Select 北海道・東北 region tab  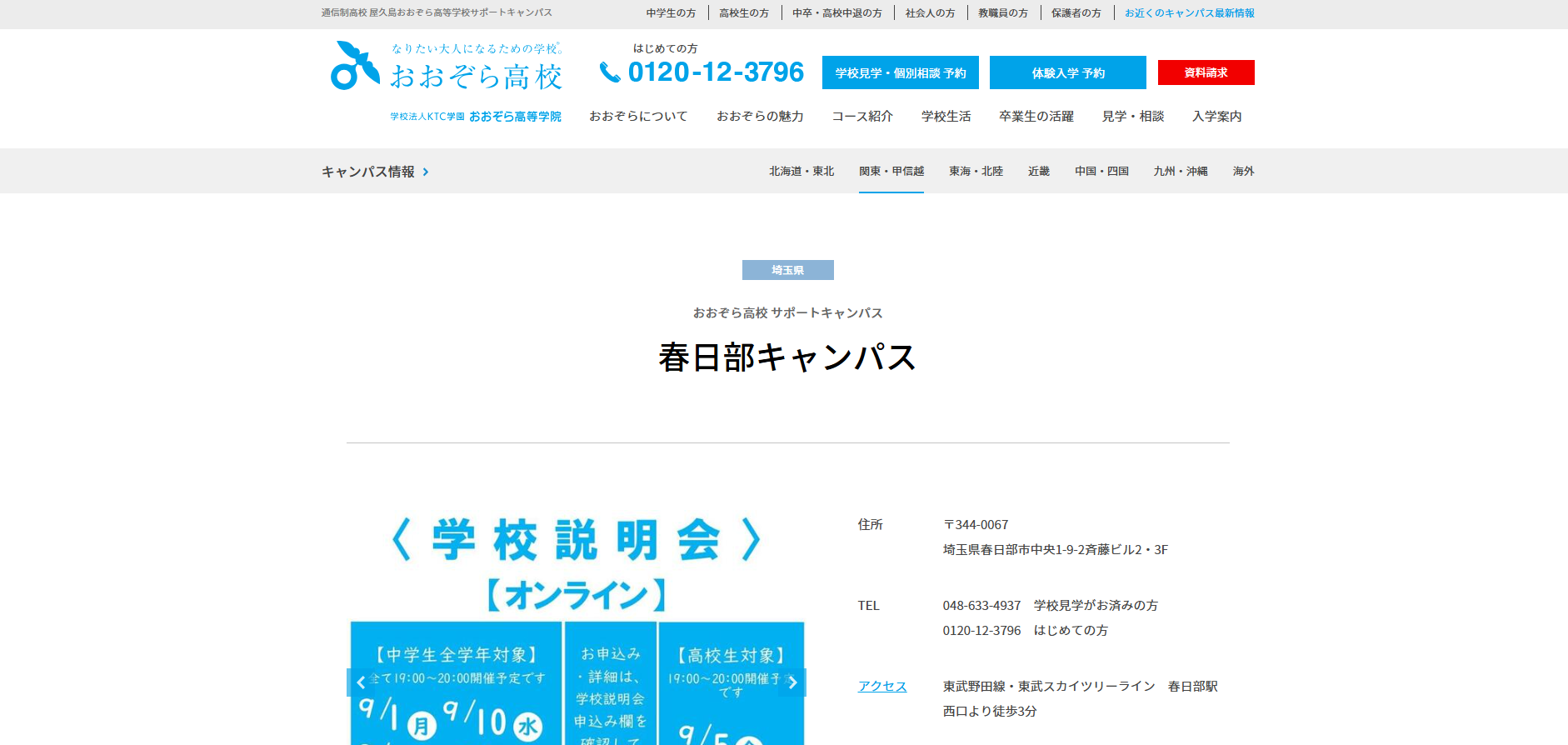click(x=801, y=171)
